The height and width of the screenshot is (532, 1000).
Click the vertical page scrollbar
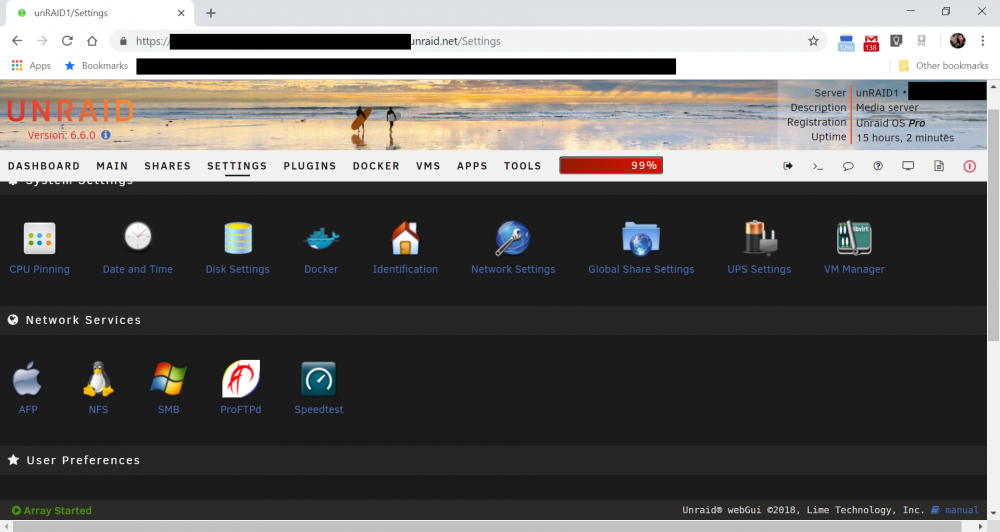pos(993,223)
